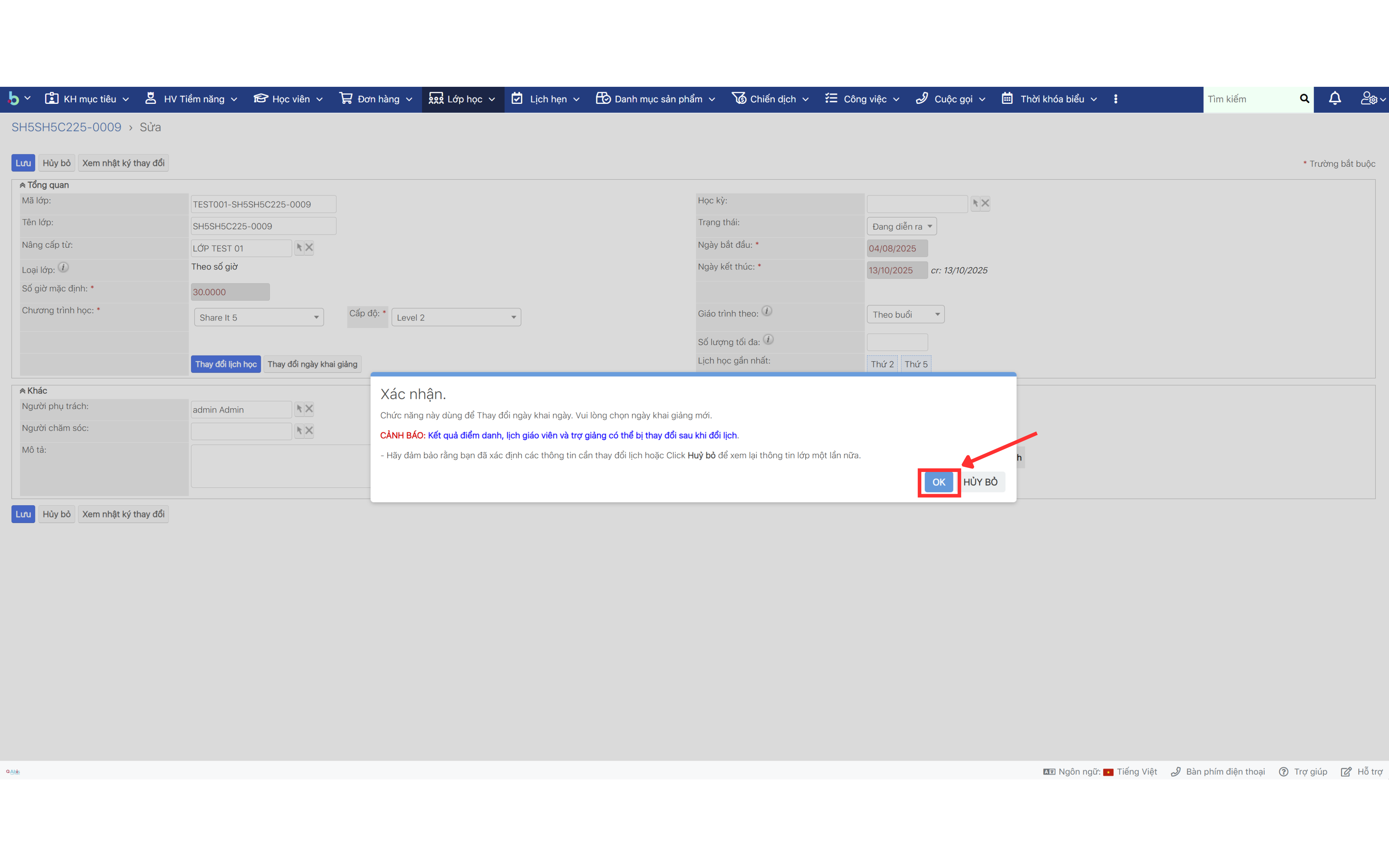Viewport: 1389px width, 868px height.
Task: Click the notification bell icon
Action: [x=1334, y=99]
